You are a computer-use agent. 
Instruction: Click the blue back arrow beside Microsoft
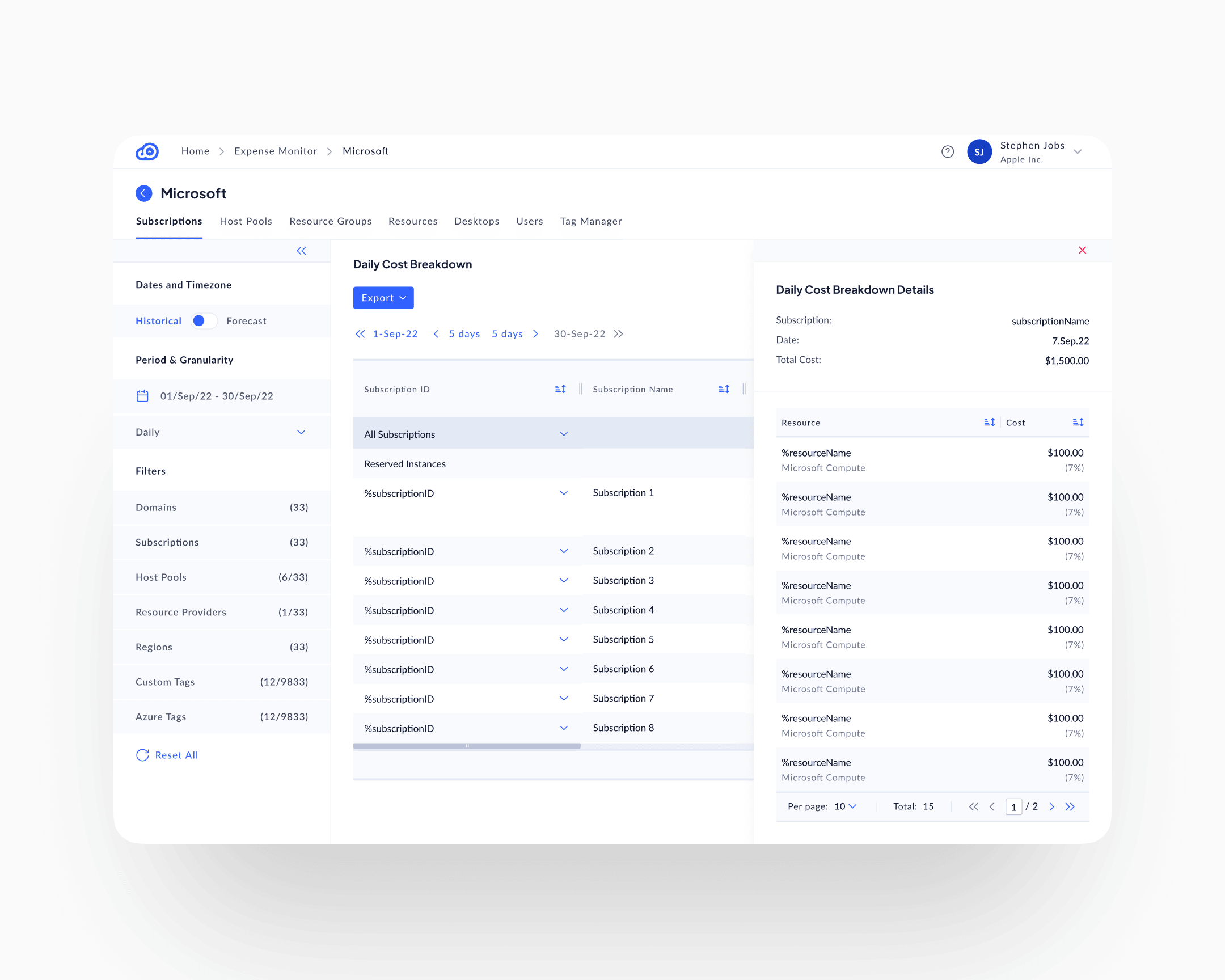point(143,193)
